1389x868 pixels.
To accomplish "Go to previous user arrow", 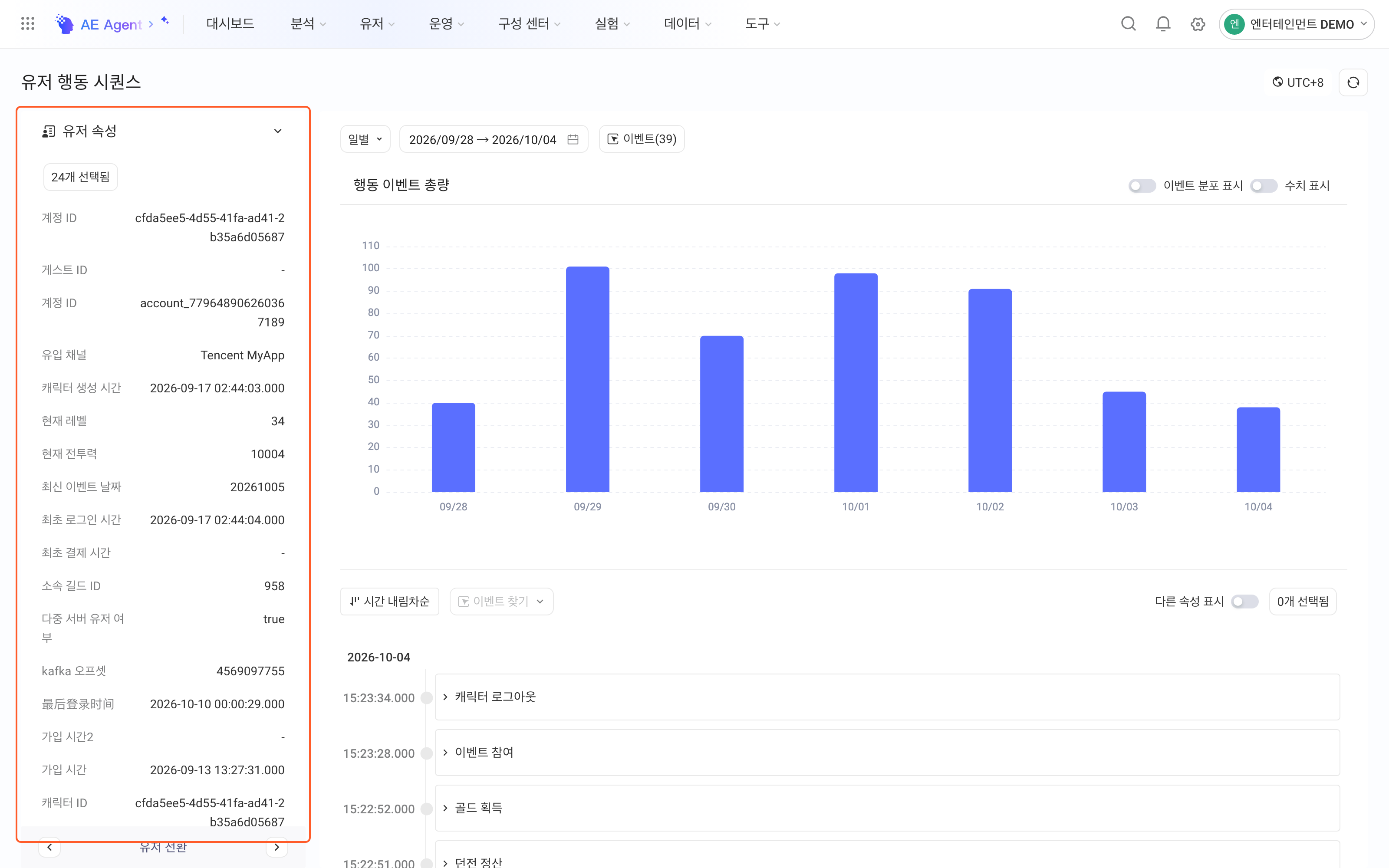I will (x=50, y=847).
